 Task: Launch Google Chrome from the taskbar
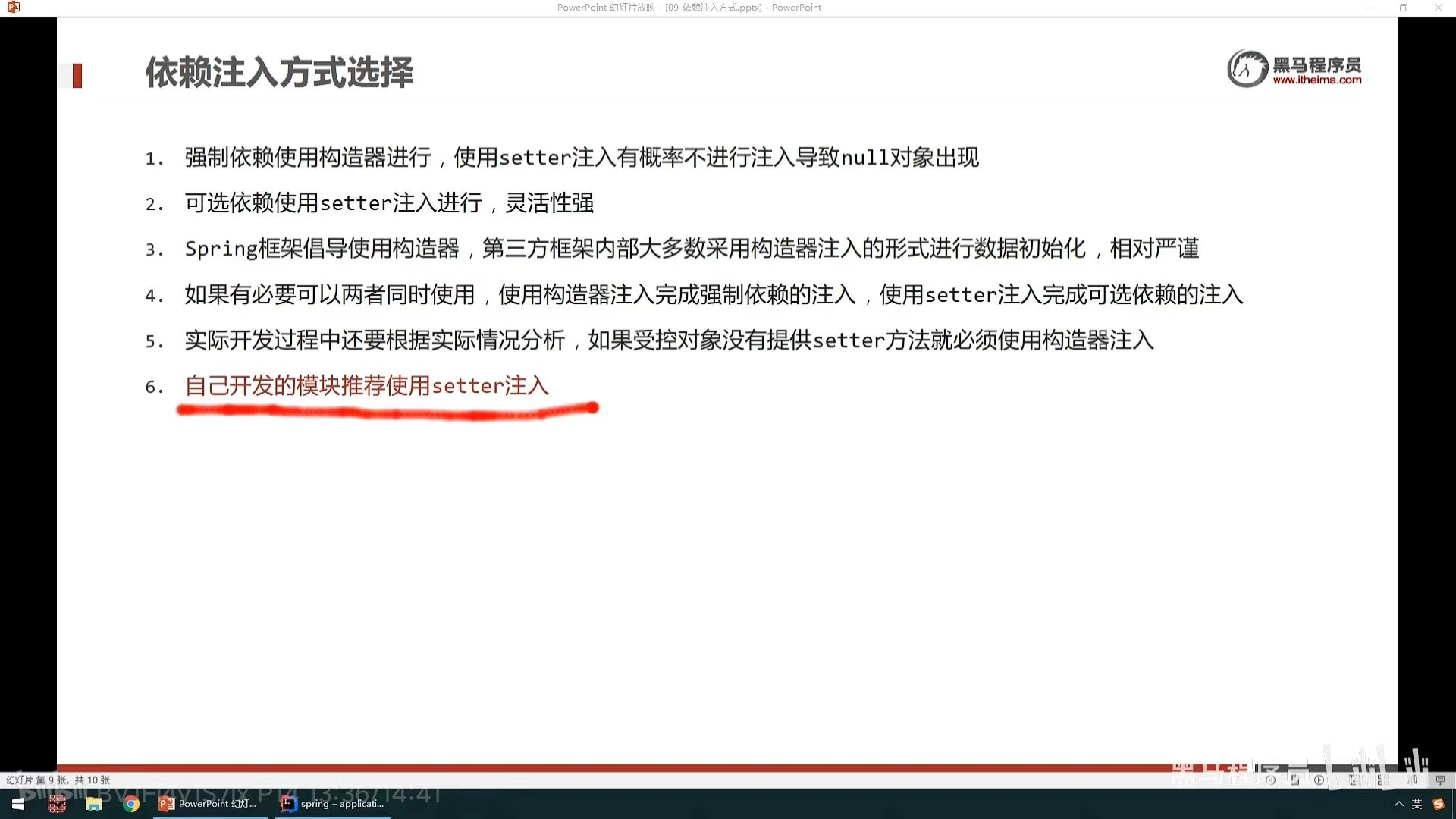pyautogui.click(x=131, y=804)
